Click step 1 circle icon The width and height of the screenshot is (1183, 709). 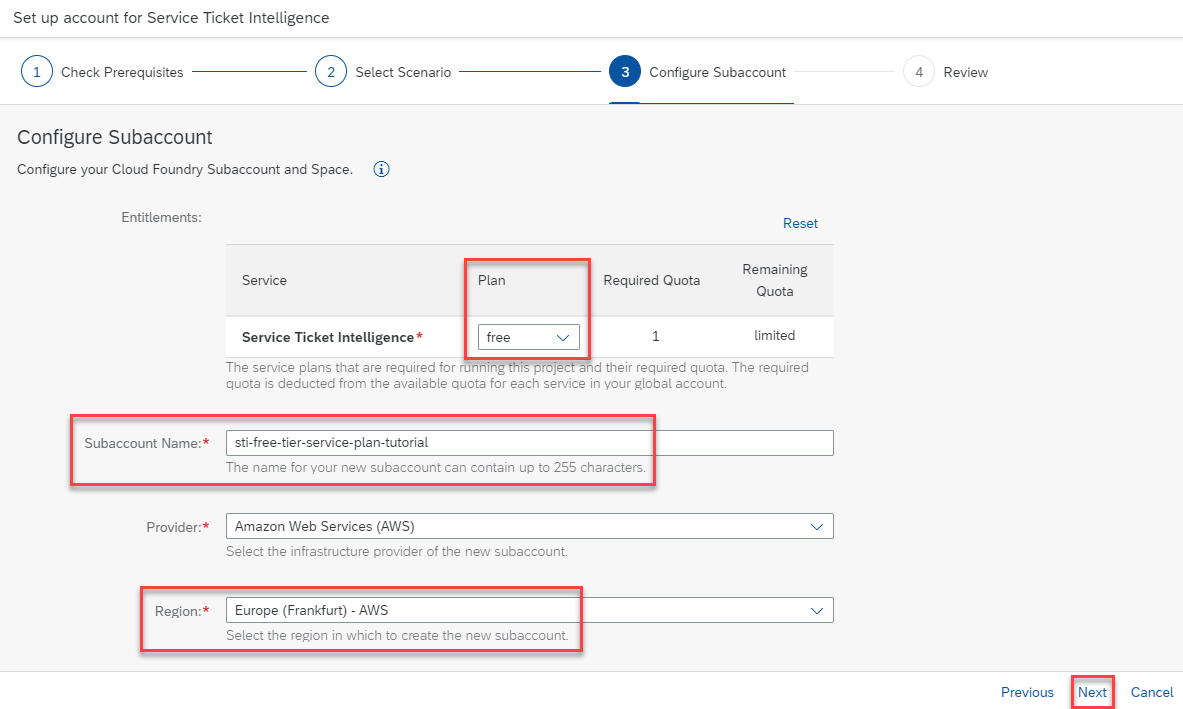[x=36, y=72]
